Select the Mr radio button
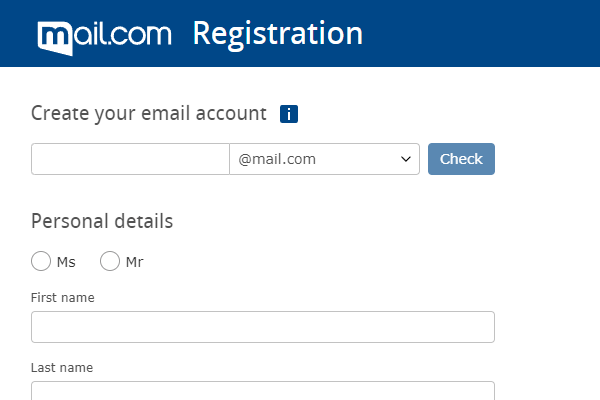The height and width of the screenshot is (400, 600). 110,262
